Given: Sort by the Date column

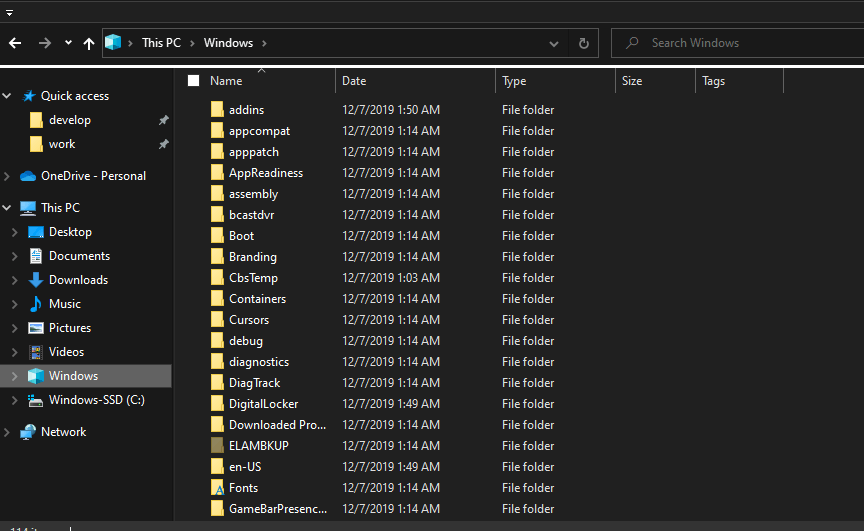Looking at the screenshot, I should 354,81.
